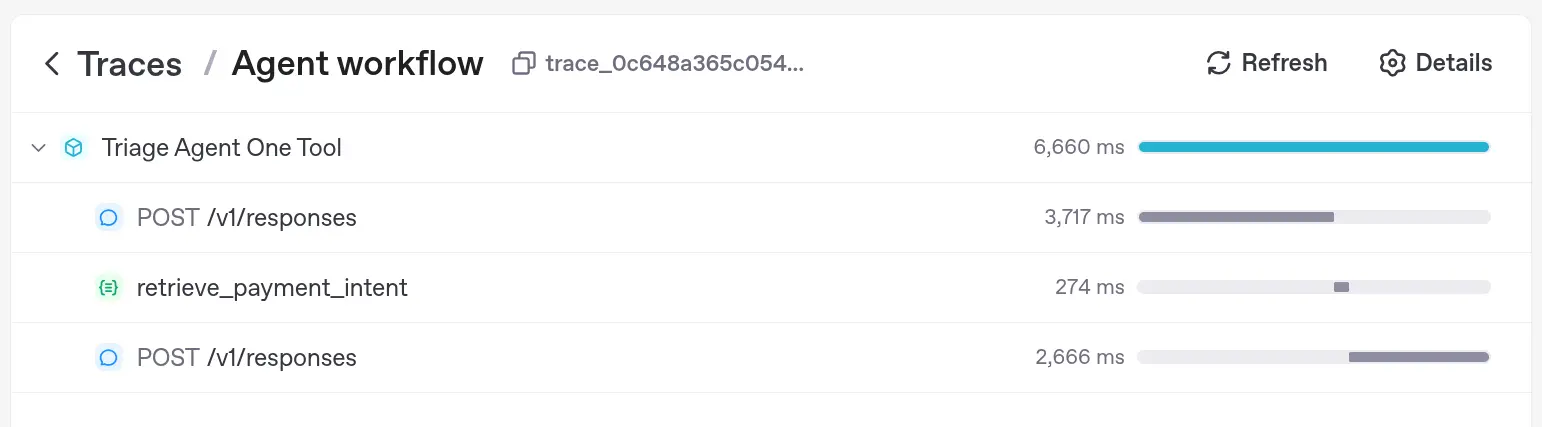The width and height of the screenshot is (1542, 427).
Task: Click the dark segment of the 3,717 ms bar
Action: [x=1236, y=217]
